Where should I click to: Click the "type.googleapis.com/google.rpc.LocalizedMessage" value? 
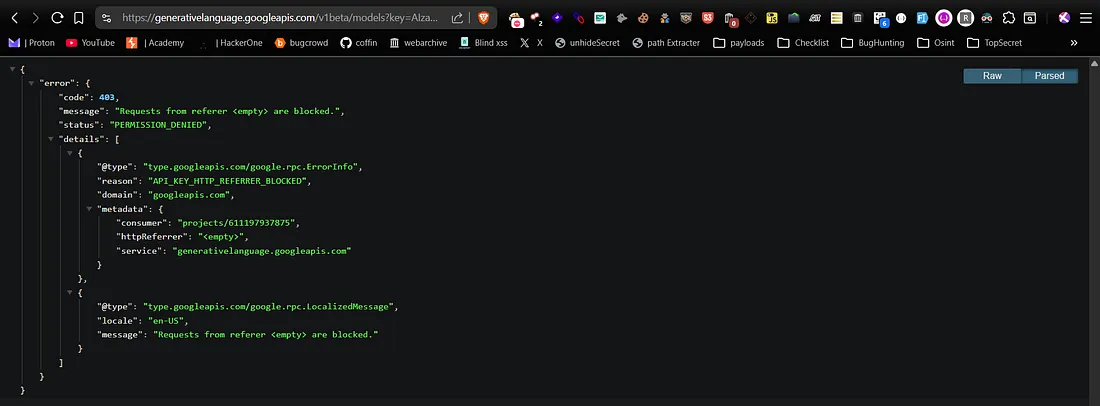pyautogui.click(x=270, y=306)
